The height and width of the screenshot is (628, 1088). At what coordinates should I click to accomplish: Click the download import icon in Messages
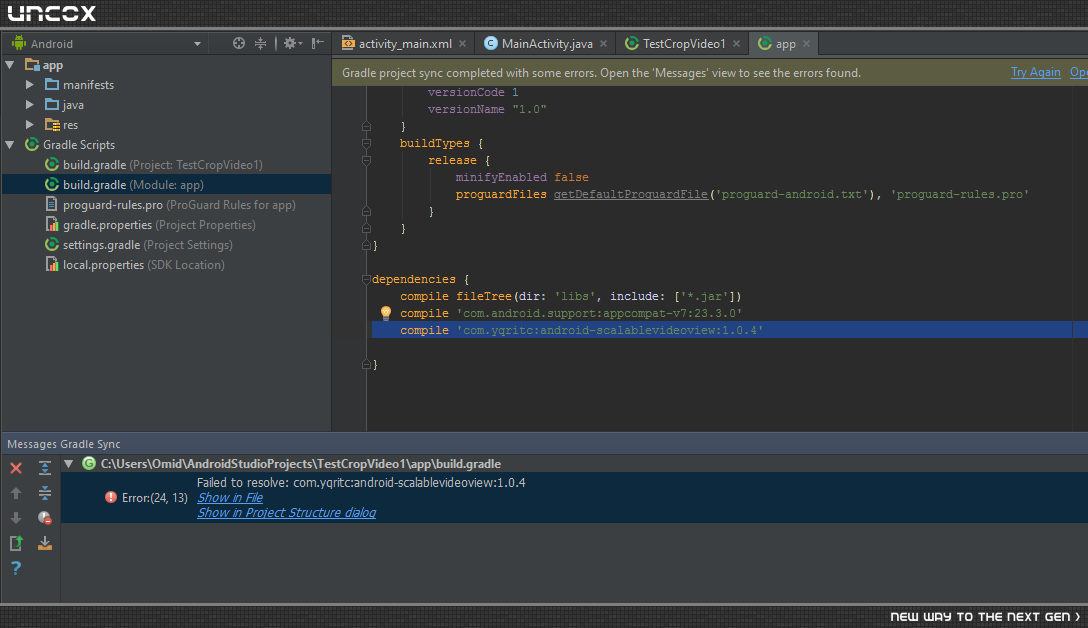point(44,543)
